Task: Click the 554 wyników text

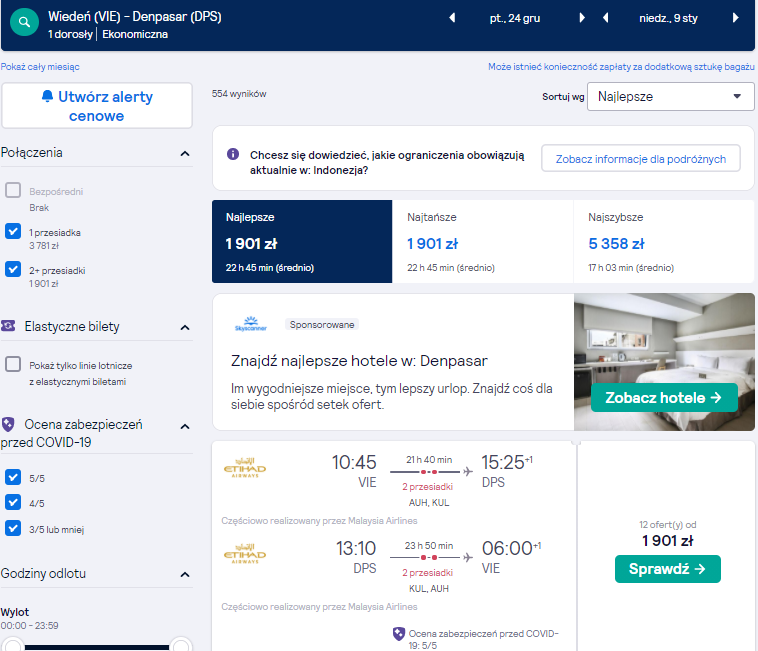Action: click(x=239, y=94)
